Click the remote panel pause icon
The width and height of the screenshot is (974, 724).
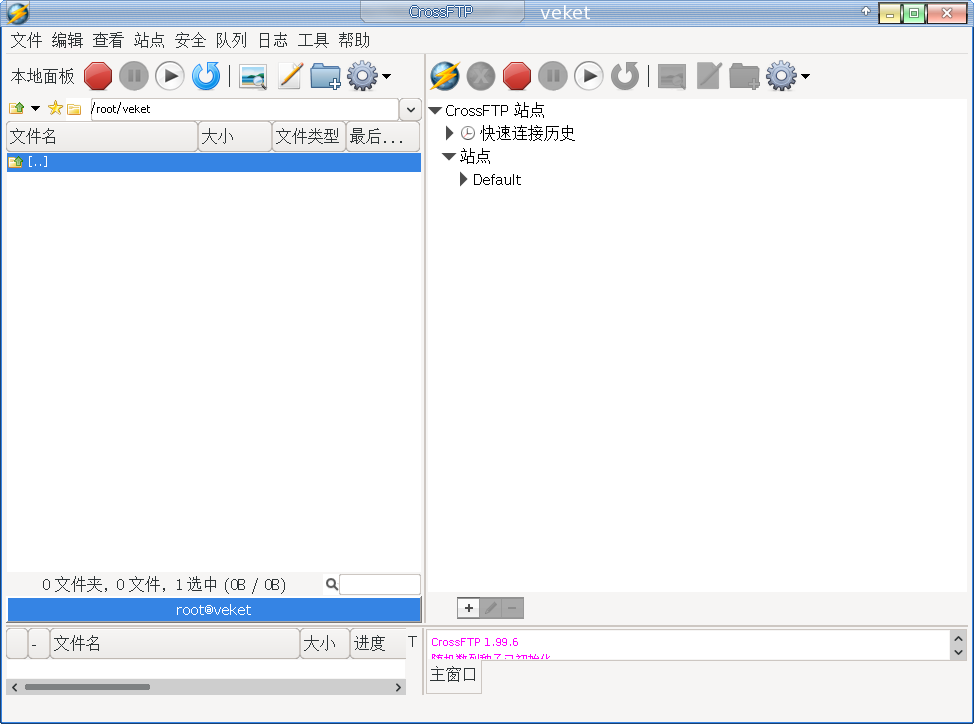(x=553, y=76)
